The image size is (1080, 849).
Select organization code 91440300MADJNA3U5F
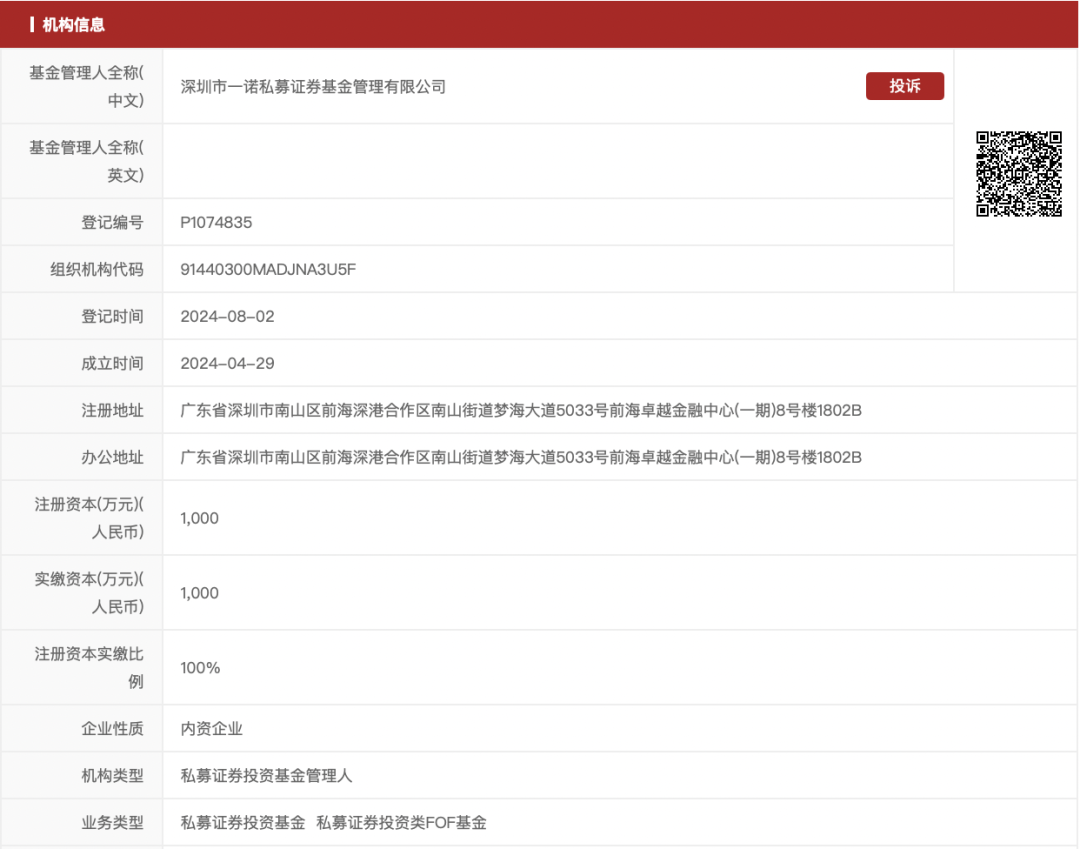268,270
